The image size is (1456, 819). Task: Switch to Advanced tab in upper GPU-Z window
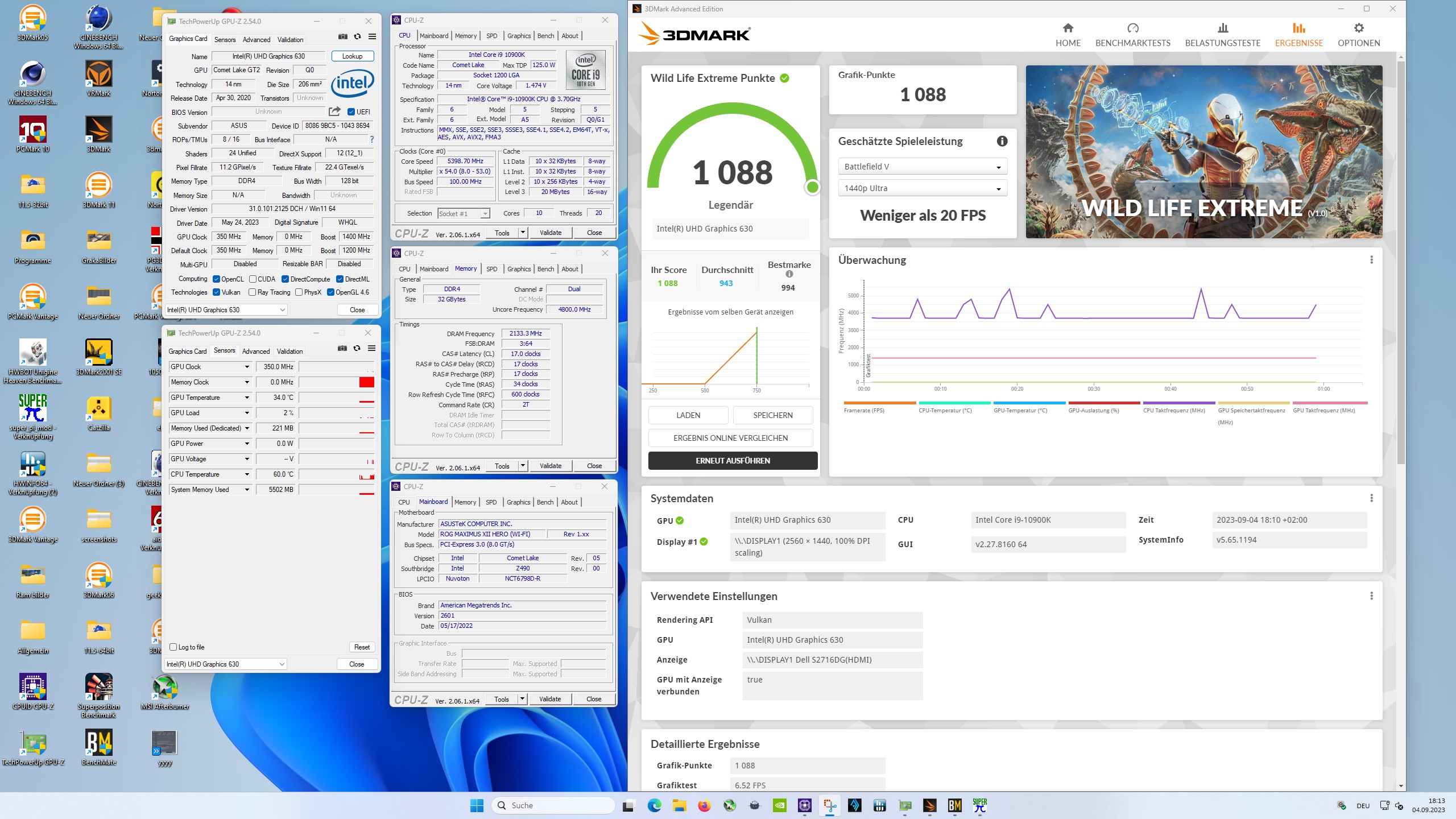click(x=257, y=40)
